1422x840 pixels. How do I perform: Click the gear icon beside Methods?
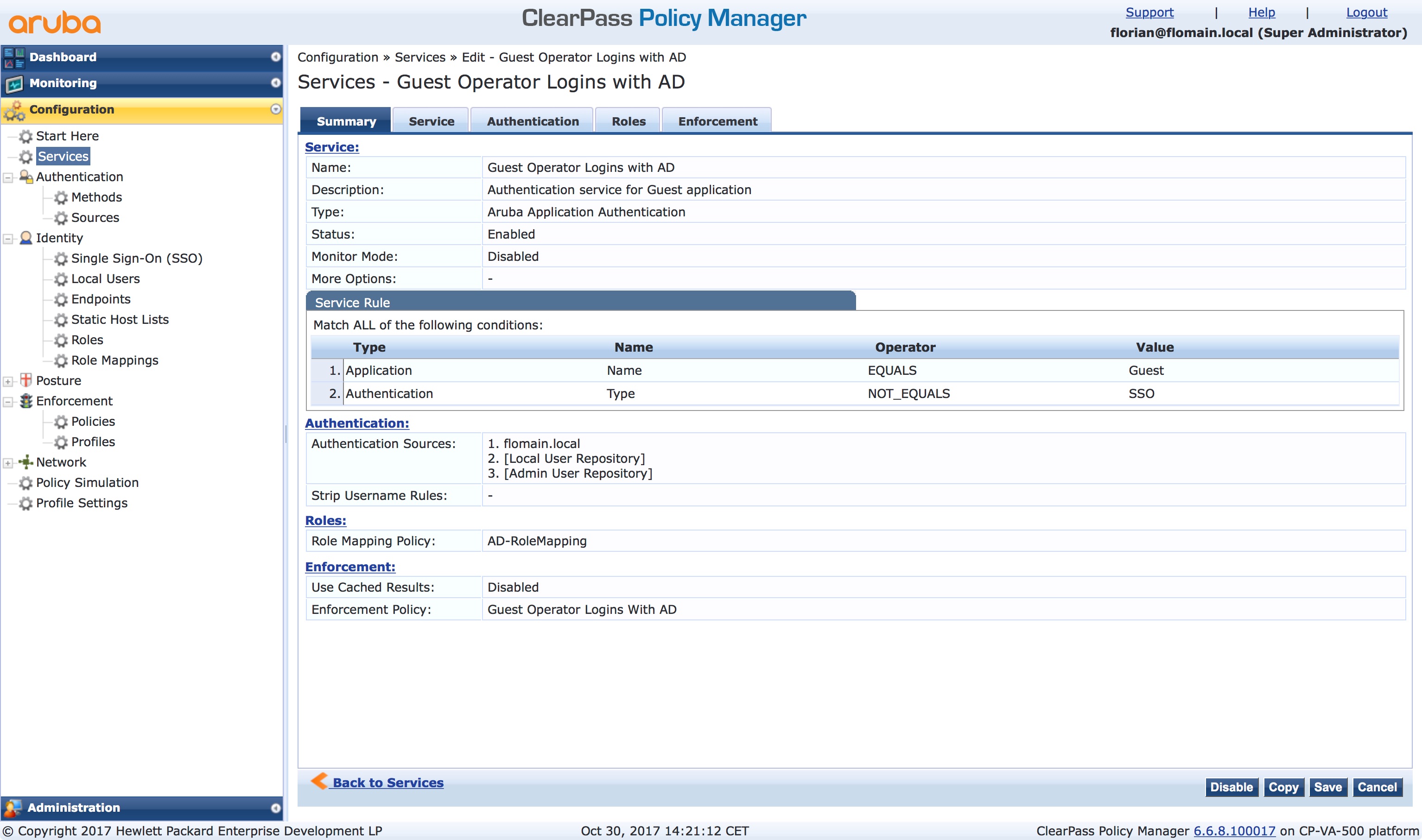(x=61, y=197)
